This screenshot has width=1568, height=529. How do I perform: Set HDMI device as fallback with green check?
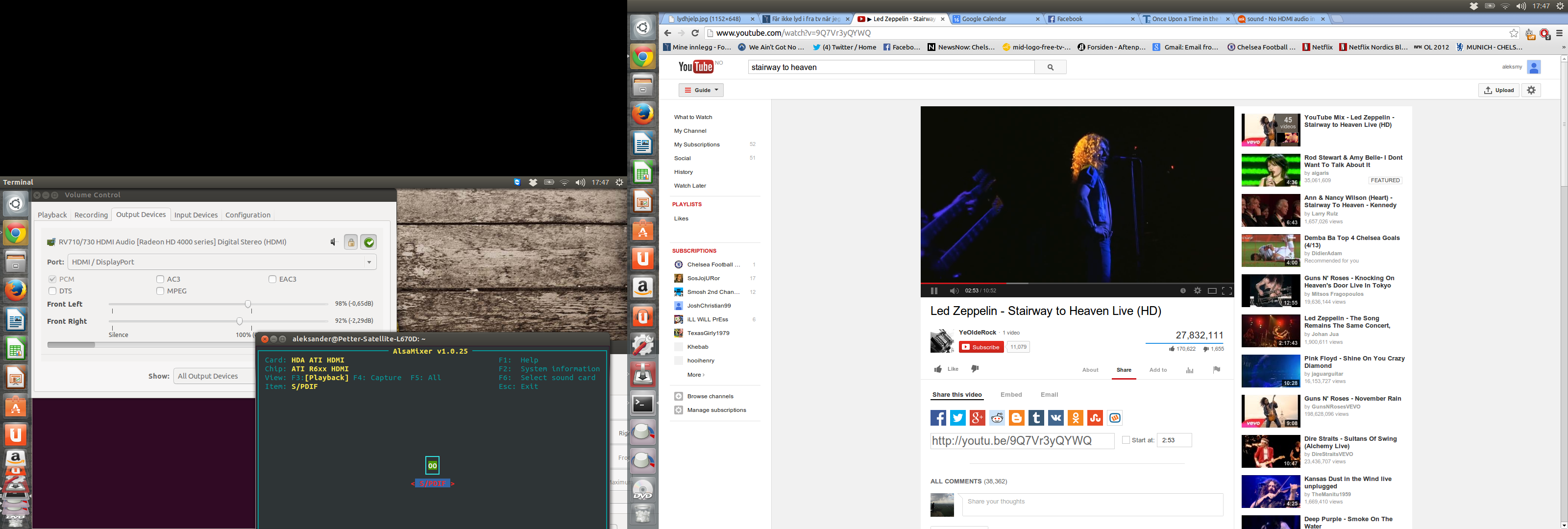(x=369, y=242)
